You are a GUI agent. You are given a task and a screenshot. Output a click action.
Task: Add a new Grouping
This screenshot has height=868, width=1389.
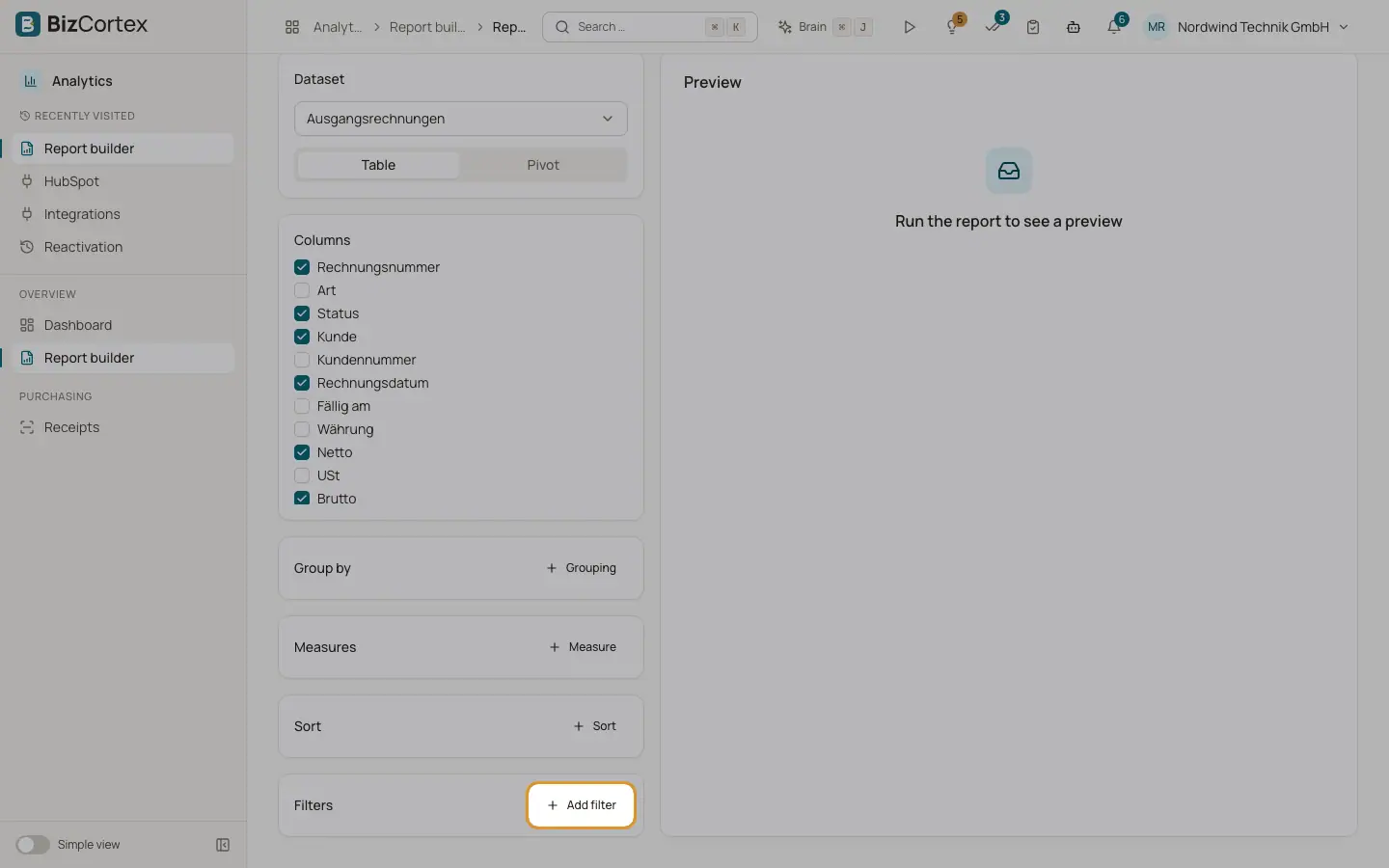pos(581,568)
